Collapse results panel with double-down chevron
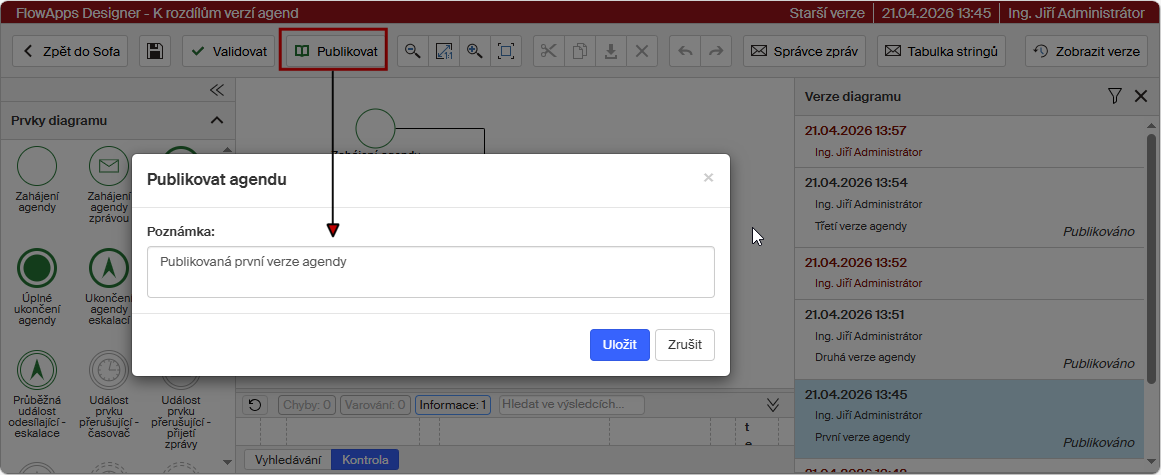 (x=773, y=405)
